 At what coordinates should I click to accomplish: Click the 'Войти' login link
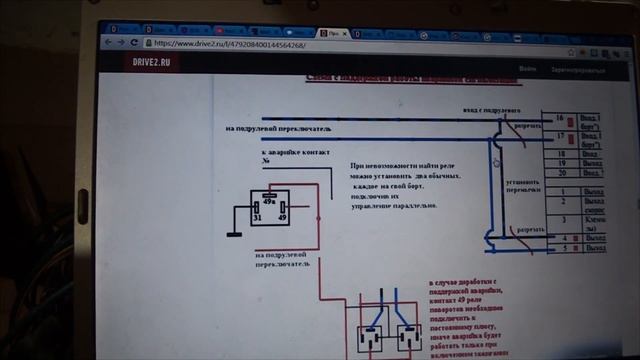(528, 69)
